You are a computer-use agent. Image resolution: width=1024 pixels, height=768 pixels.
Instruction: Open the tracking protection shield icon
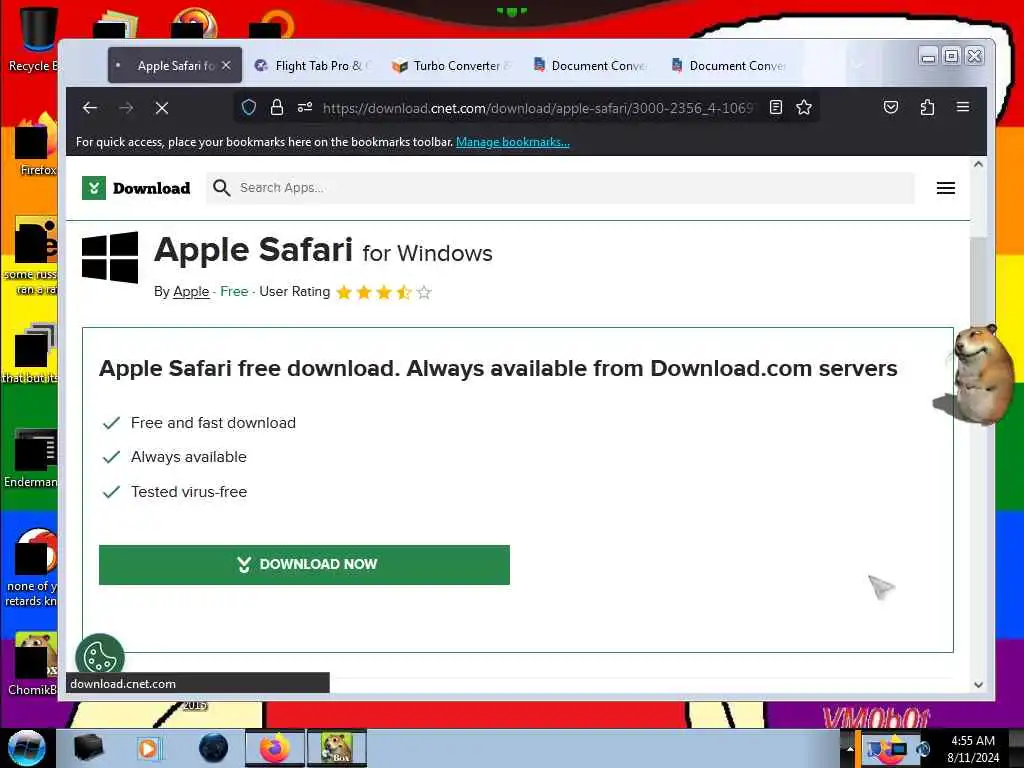tap(249, 107)
